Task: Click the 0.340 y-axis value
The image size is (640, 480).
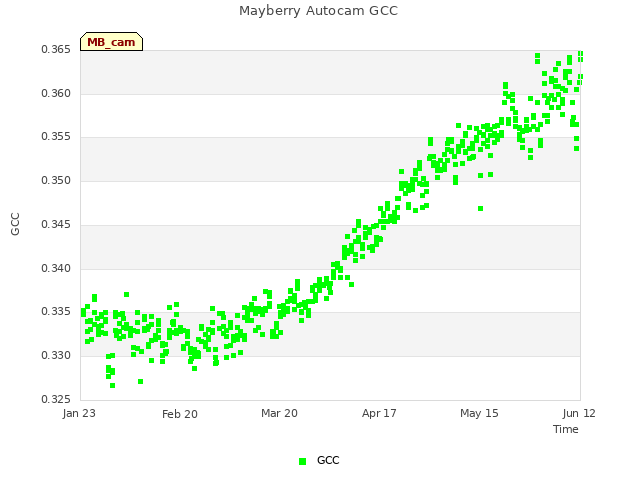Action: click(x=56, y=269)
